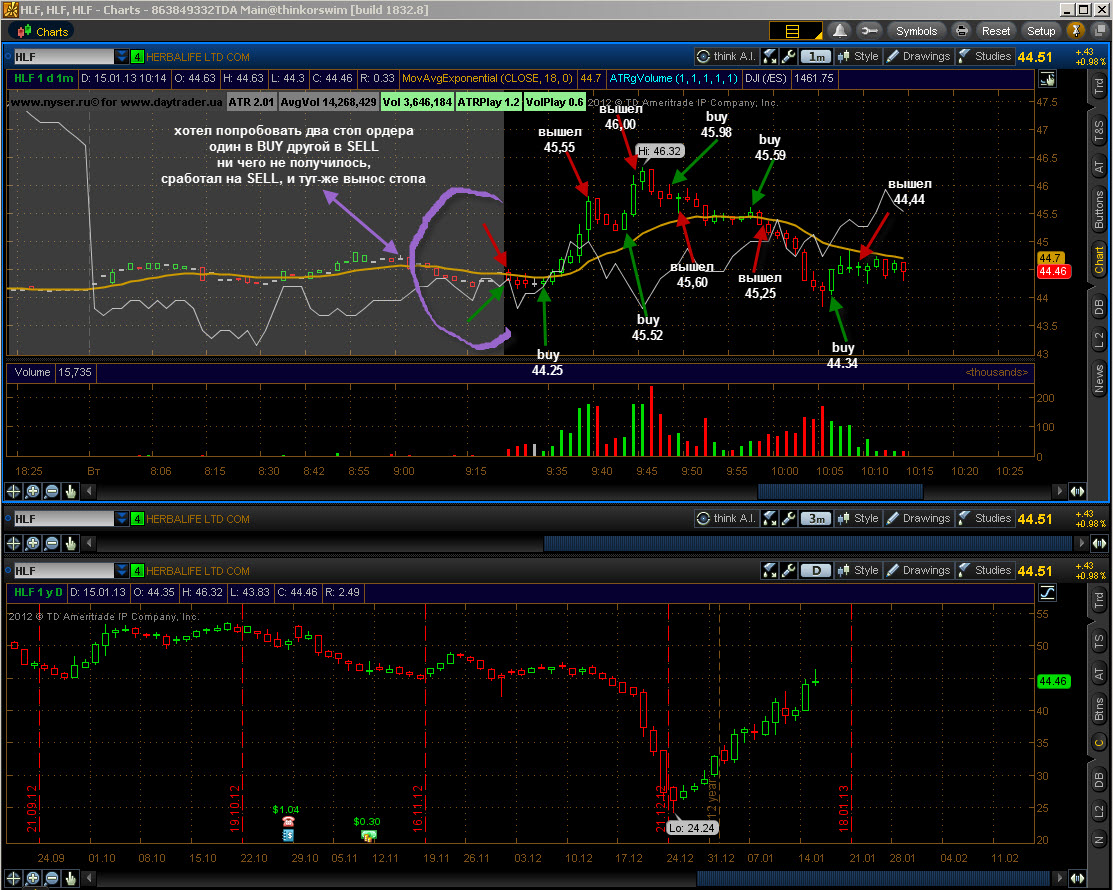1113x890 pixels.
Task: Click the printer icon in the top toolbar
Action: point(962,31)
